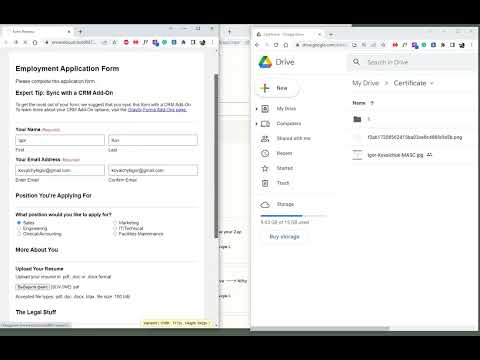The height and width of the screenshot is (360, 480).
Task: Click the choose file button for resume
Action: [x=32, y=287]
